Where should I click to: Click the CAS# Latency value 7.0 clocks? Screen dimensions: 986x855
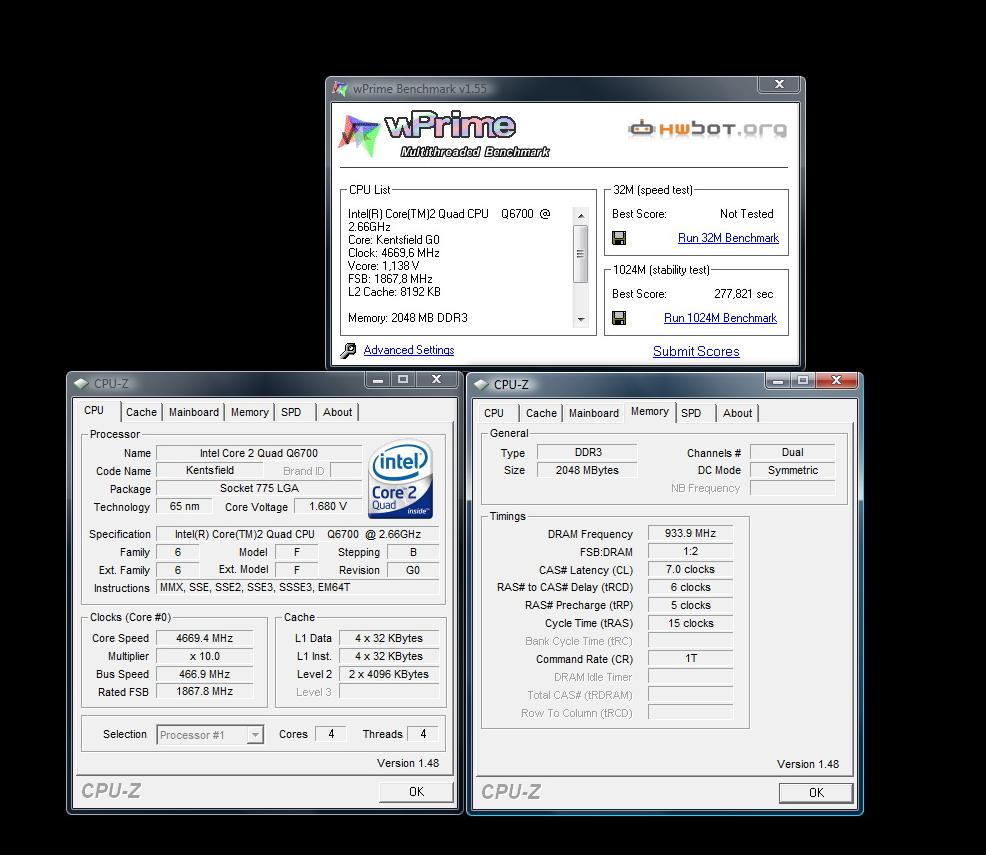(x=690, y=569)
